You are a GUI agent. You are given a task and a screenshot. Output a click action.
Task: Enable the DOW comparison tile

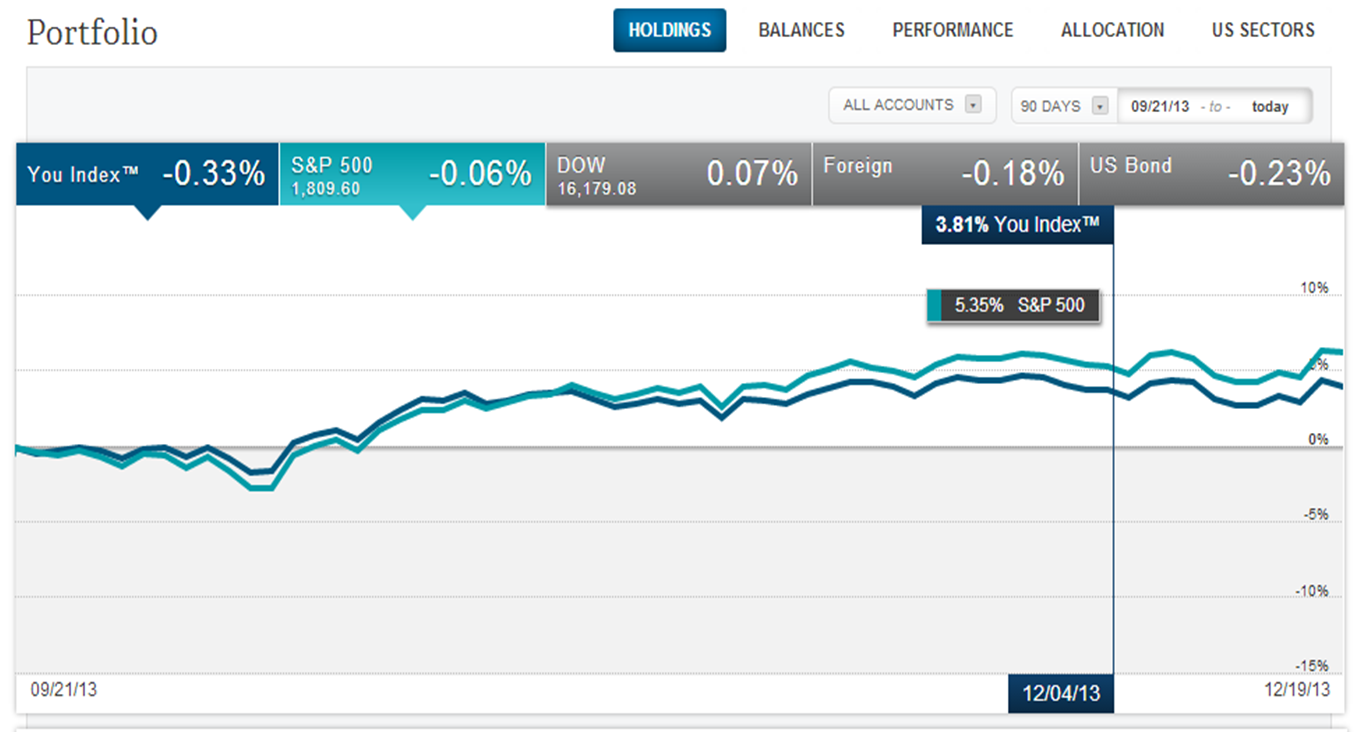(679, 174)
